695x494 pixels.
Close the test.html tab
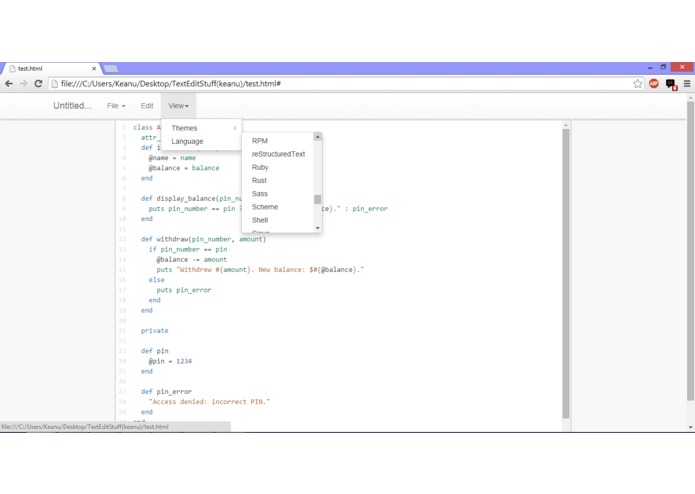[x=94, y=69]
